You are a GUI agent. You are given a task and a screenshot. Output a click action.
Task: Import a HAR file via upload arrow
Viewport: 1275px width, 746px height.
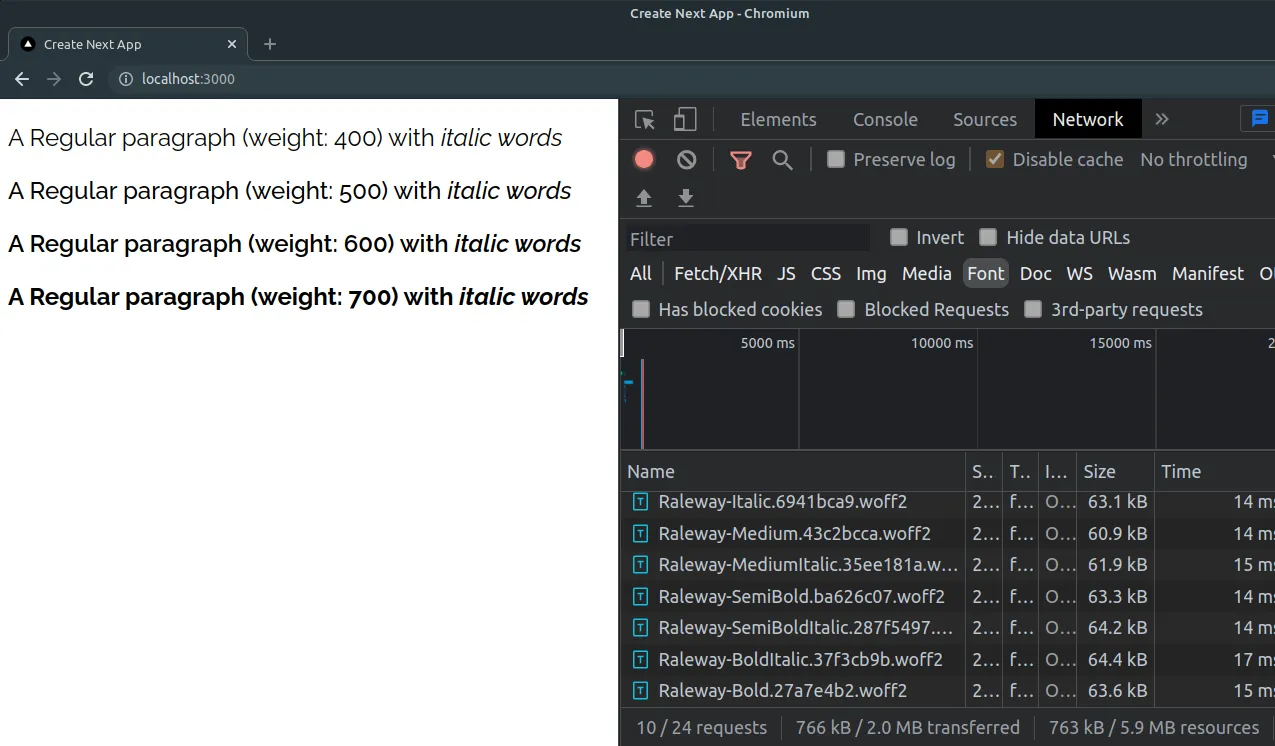(643, 197)
